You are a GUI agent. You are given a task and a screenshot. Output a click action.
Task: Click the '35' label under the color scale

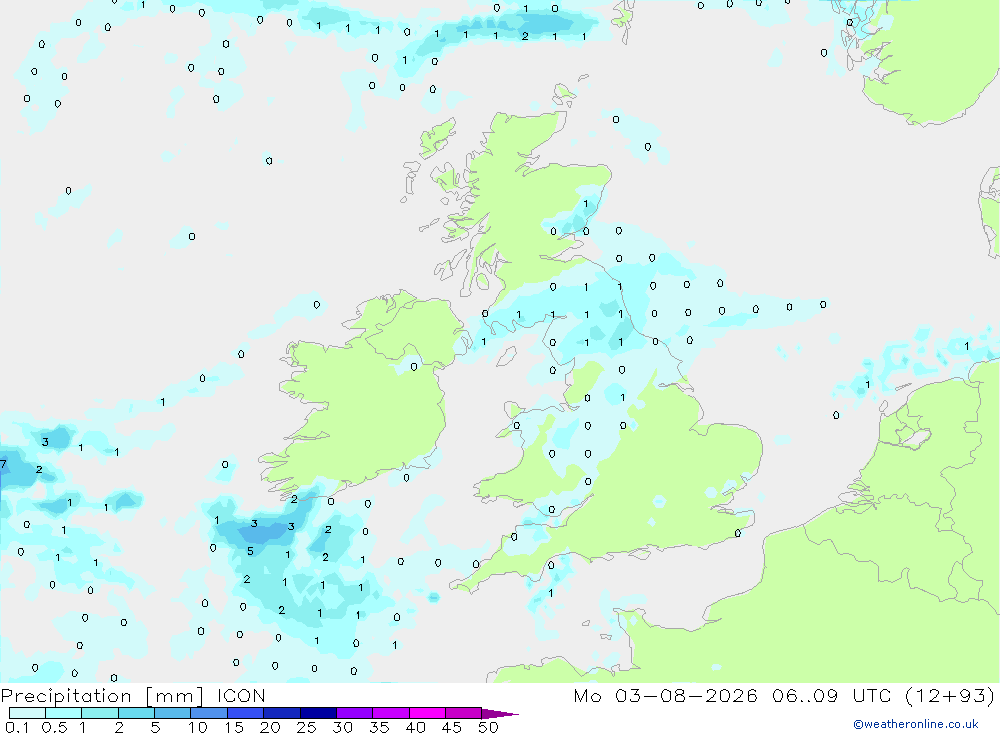[x=379, y=727]
